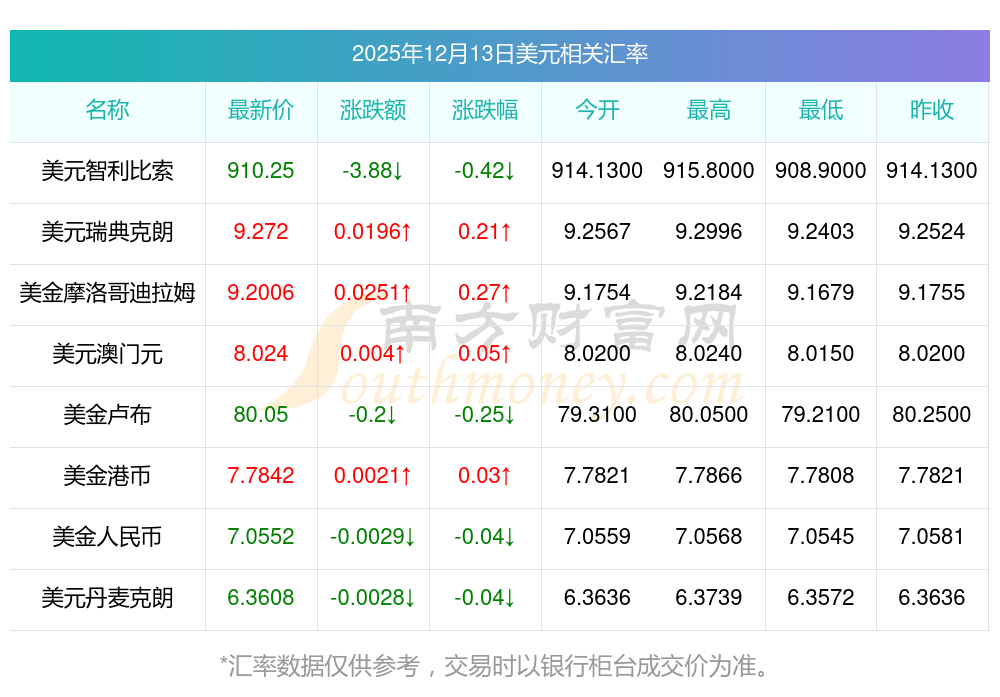This screenshot has width=1000, height=697.
Task: Select the 涨跌额 column header
Action: click(x=372, y=110)
